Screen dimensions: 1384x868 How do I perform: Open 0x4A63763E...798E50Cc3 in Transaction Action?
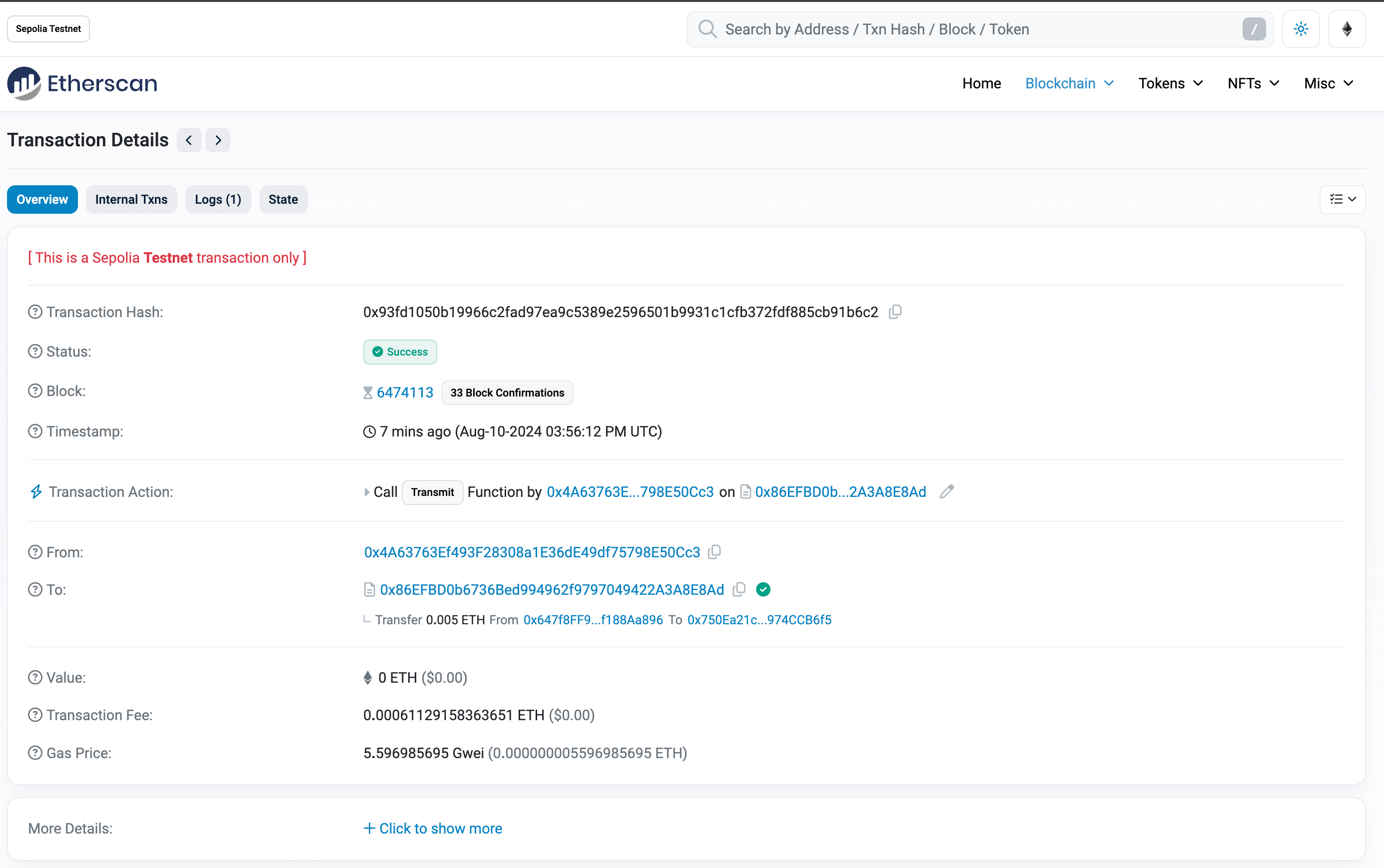tap(630, 492)
